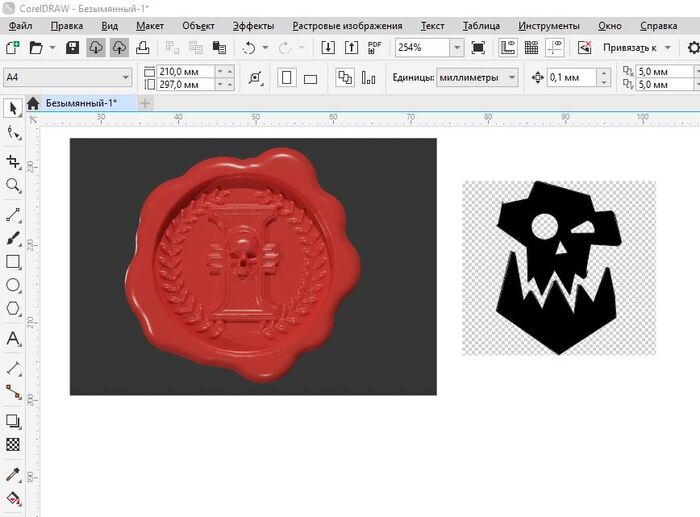The image size is (700, 517).
Task: Open the Растровые изображения menu
Action: [x=346, y=26]
